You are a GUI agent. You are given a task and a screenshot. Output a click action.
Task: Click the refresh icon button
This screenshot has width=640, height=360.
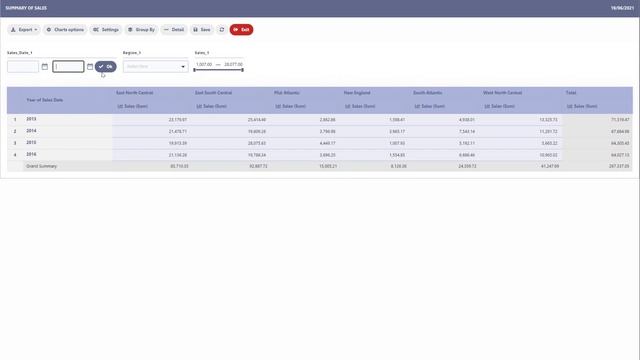(x=222, y=30)
